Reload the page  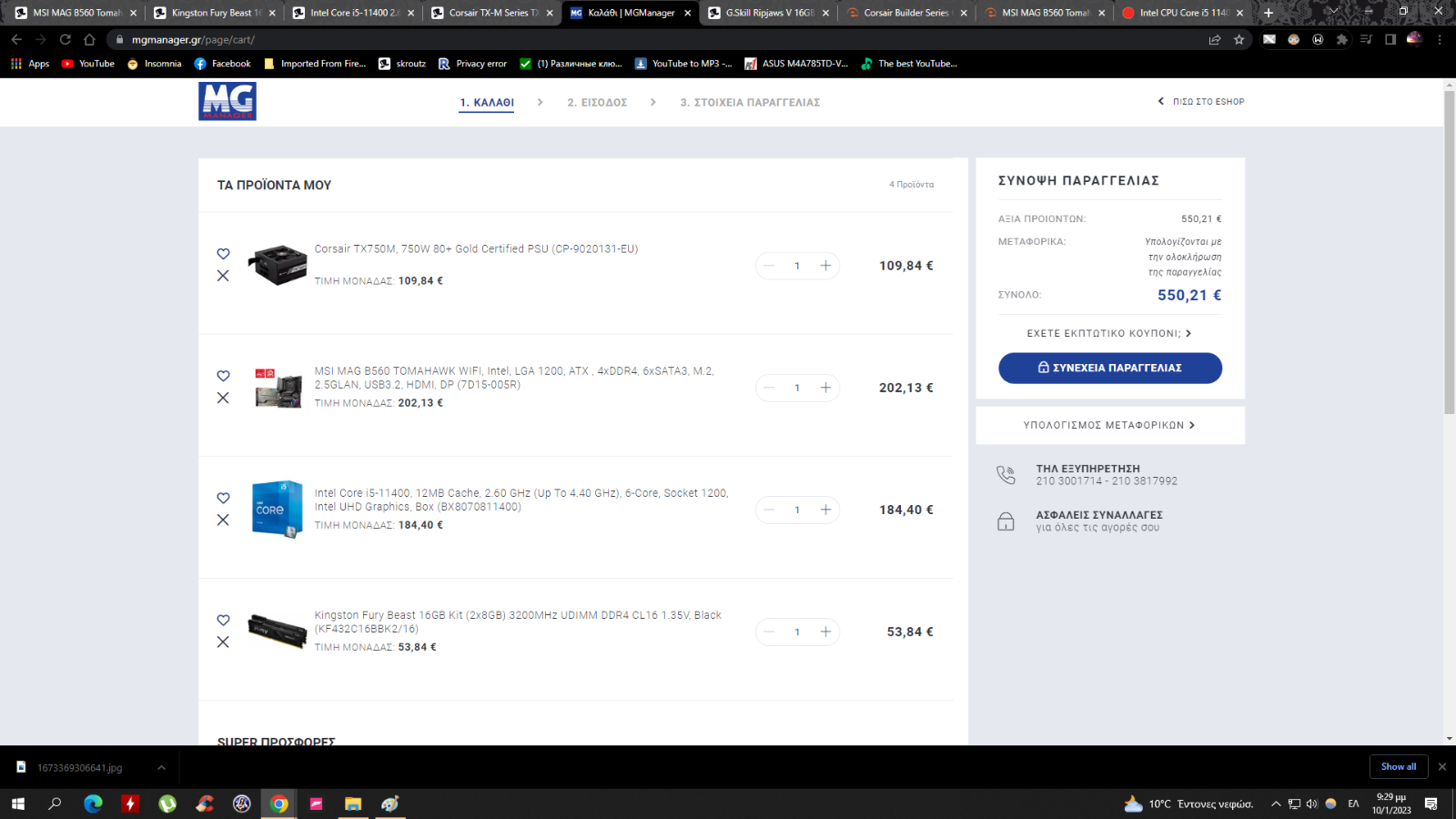[66, 39]
